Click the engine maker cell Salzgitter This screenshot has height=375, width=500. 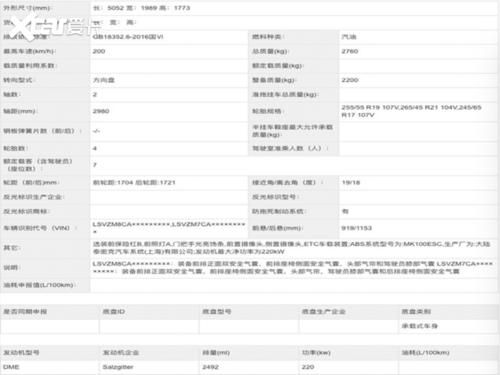pyautogui.click(x=118, y=367)
